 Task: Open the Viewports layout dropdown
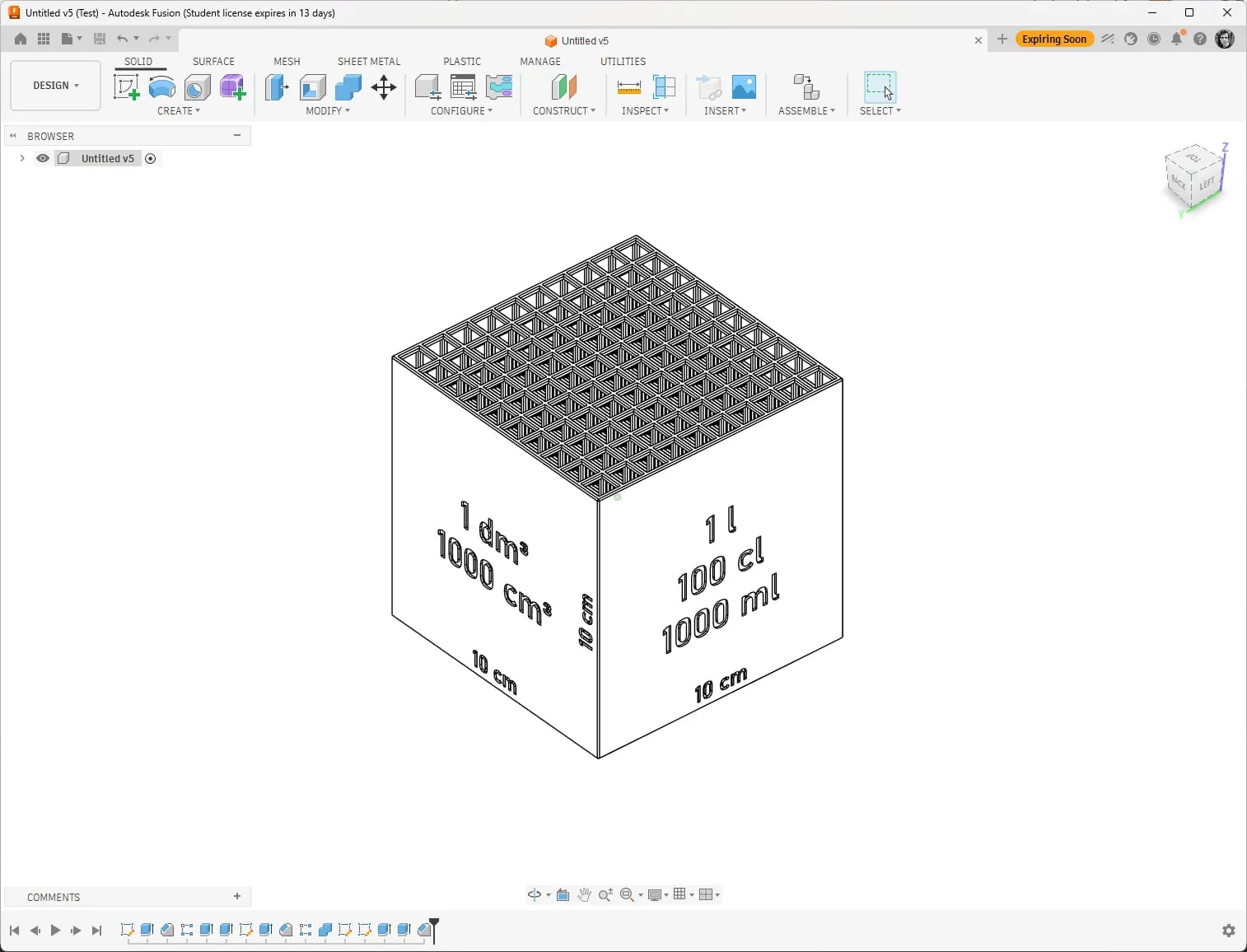click(x=709, y=895)
